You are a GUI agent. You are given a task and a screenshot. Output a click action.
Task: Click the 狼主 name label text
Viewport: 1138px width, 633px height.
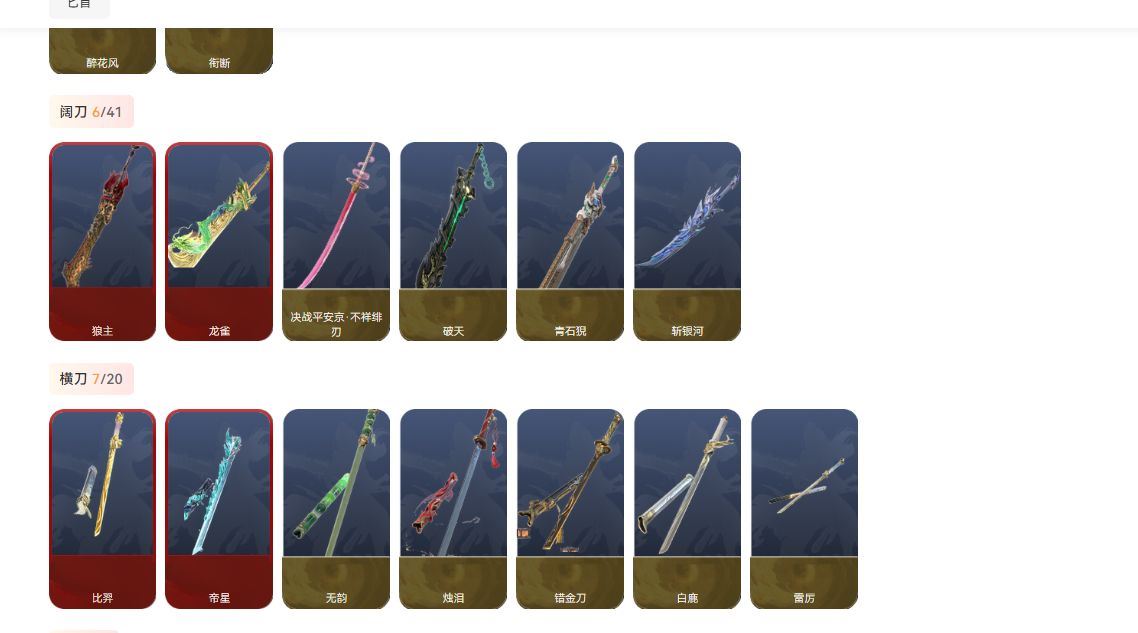click(102, 331)
